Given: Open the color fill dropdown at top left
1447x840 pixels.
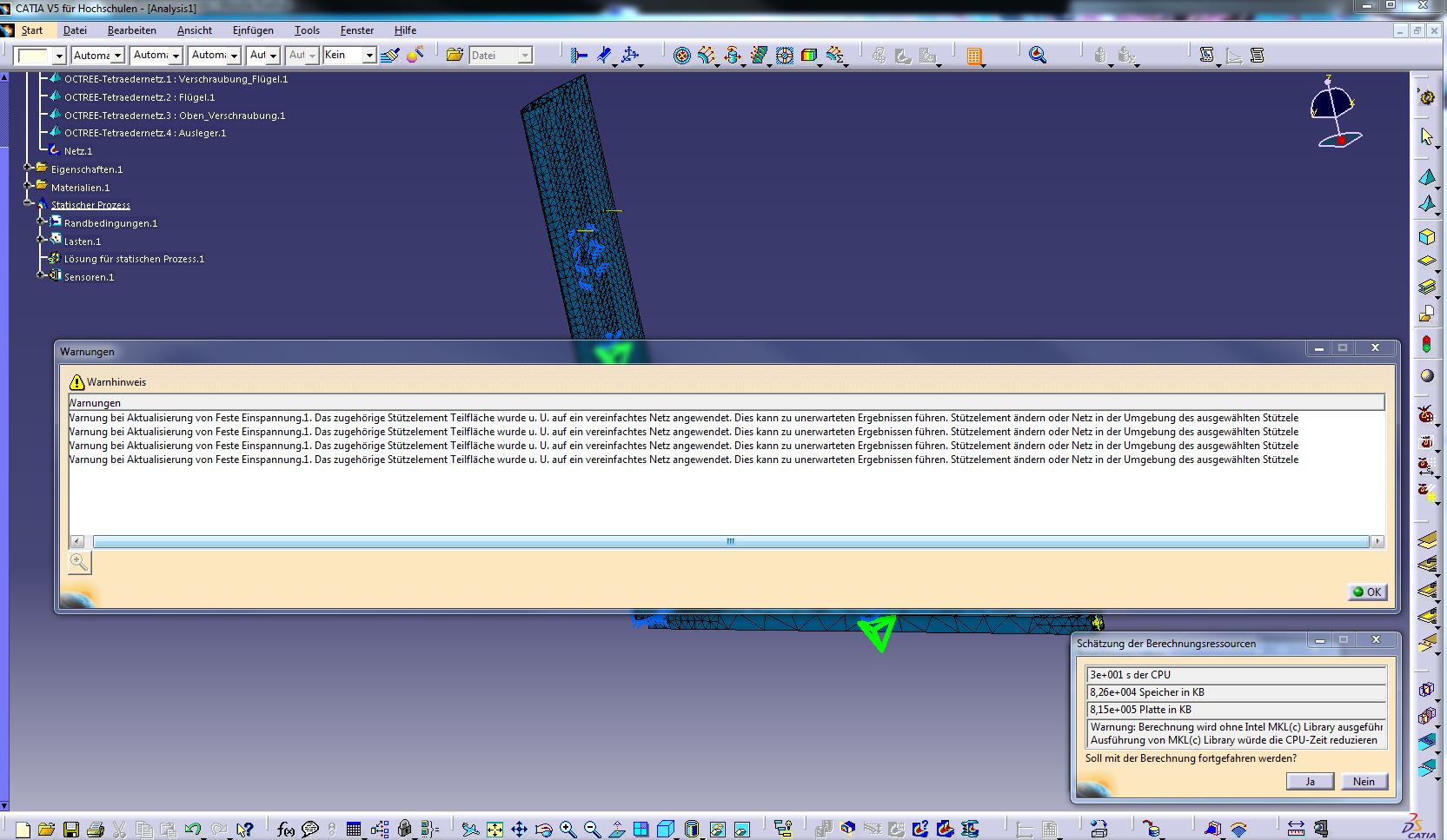Looking at the screenshot, I should (x=59, y=56).
